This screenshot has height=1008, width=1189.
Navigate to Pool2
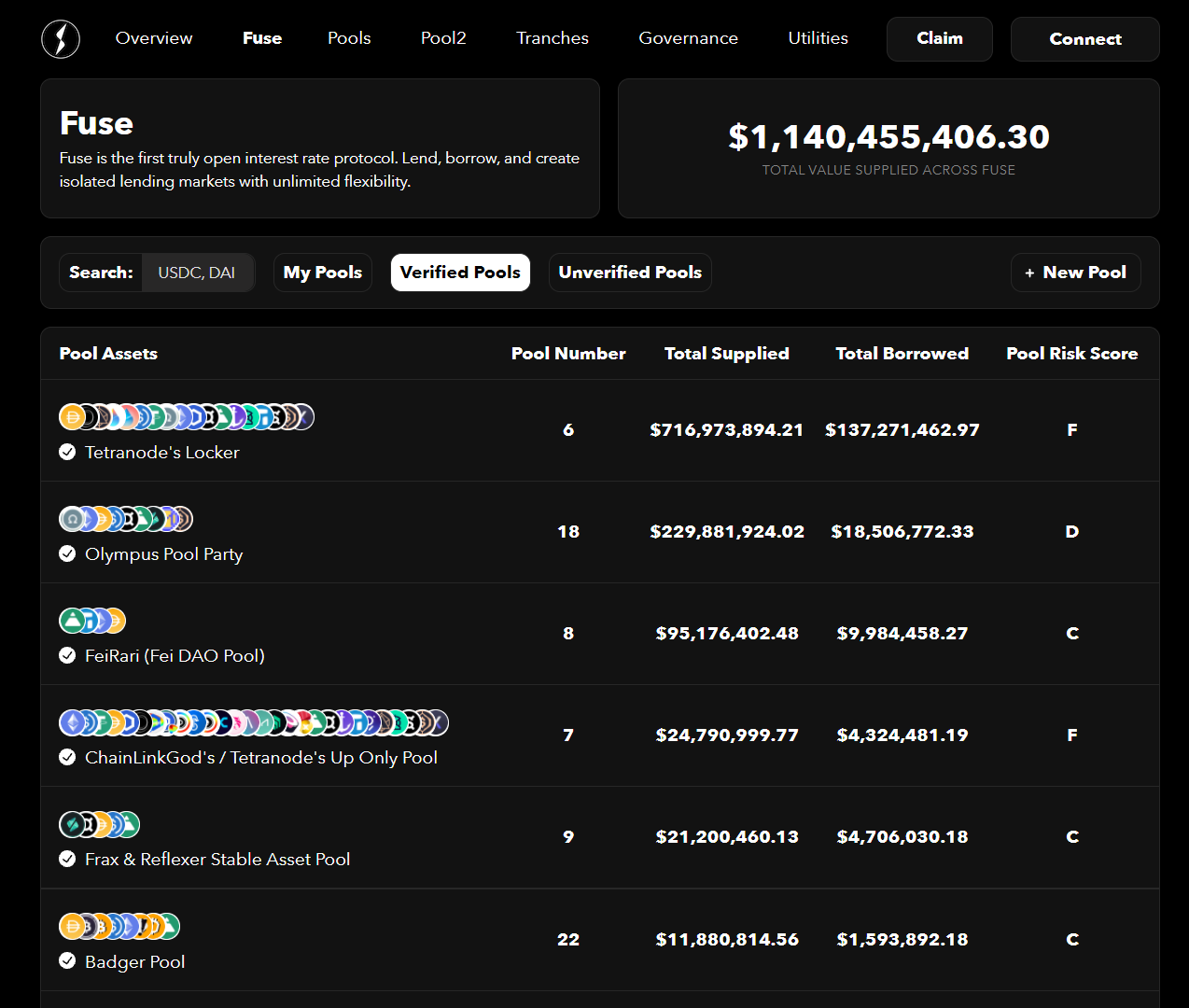[x=443, y=38]
